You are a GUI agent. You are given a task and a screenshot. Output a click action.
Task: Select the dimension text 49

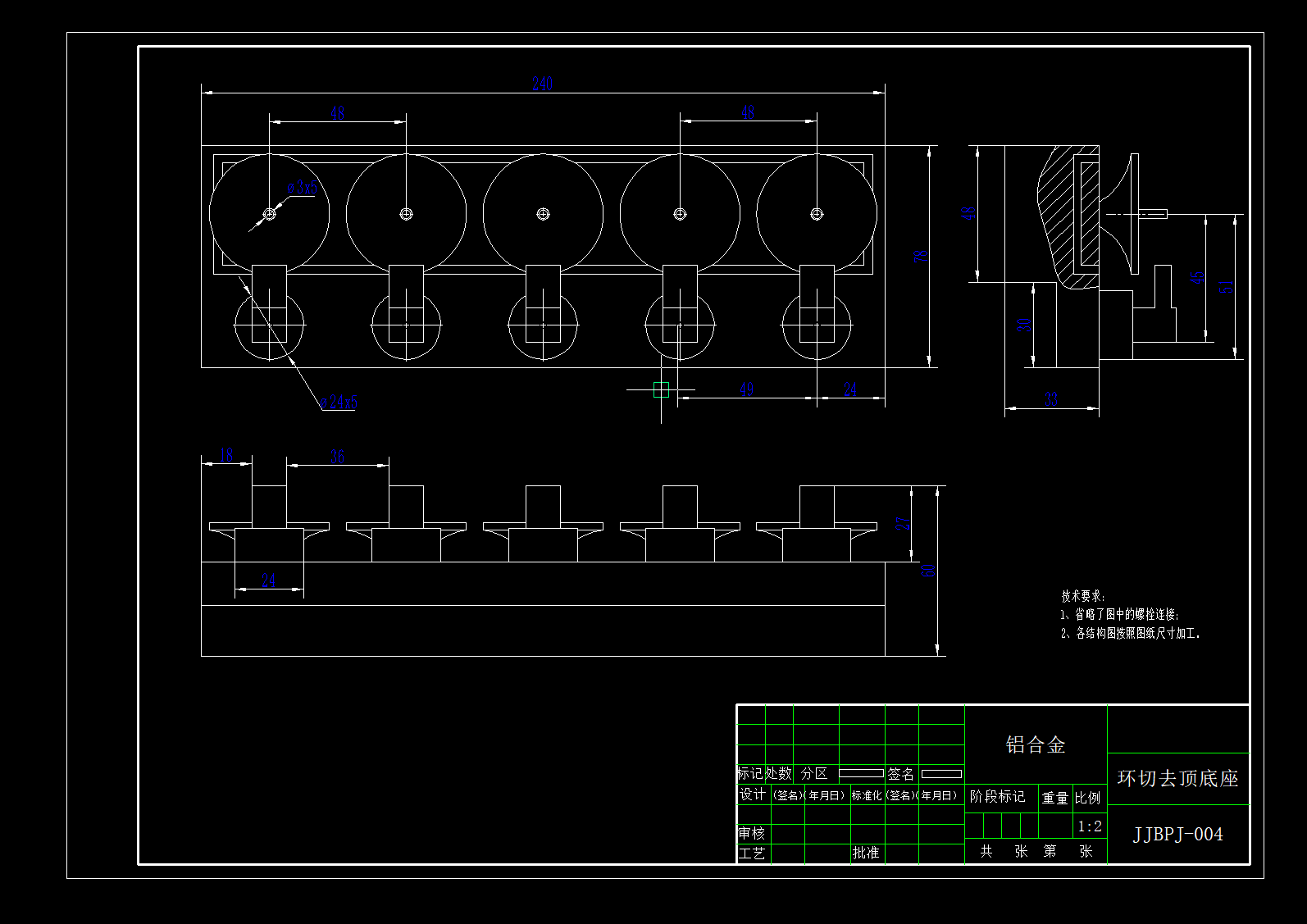coord(746,389)
